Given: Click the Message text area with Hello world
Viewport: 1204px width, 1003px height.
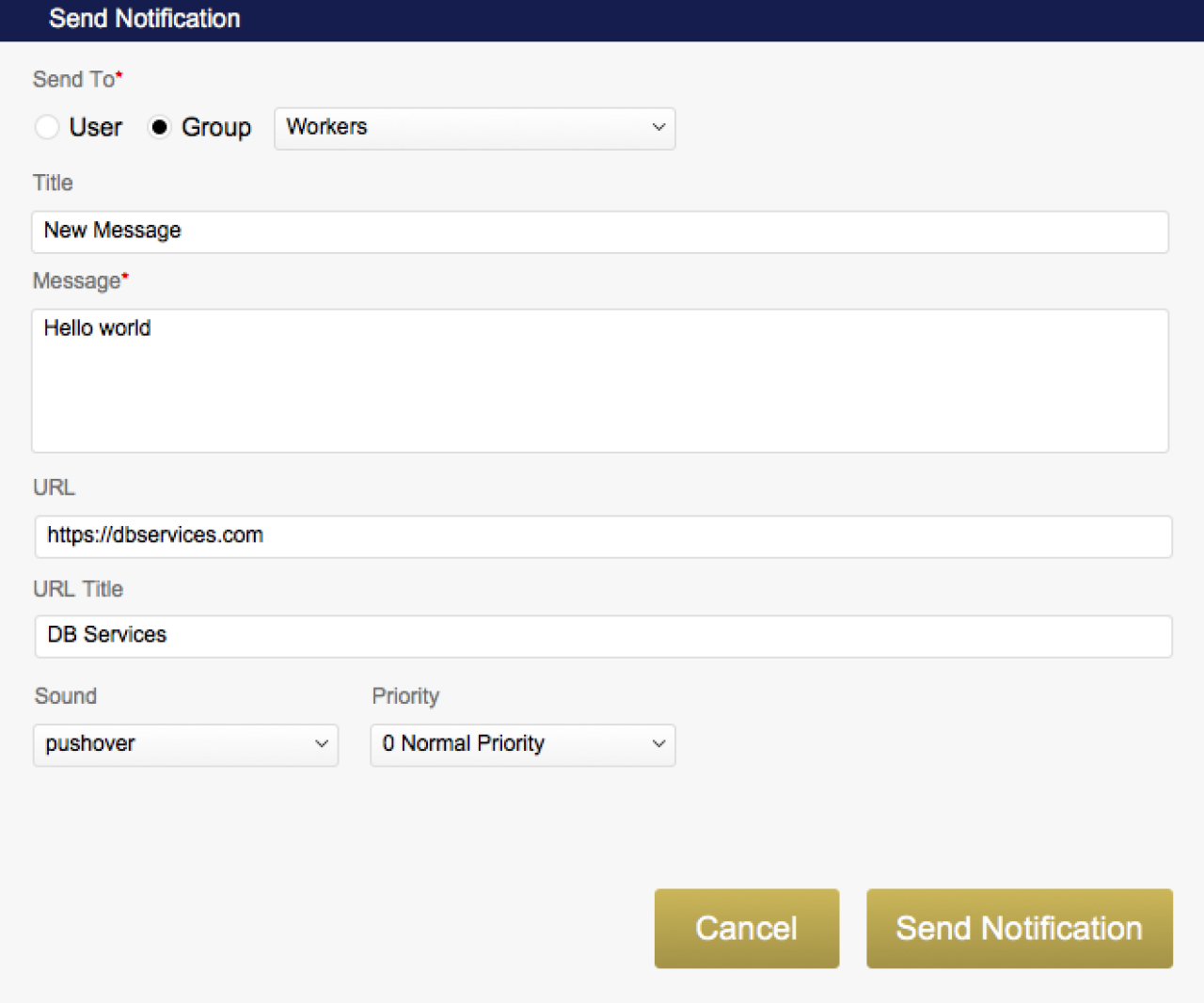Looking at the screenshot, I should [600, 381].
